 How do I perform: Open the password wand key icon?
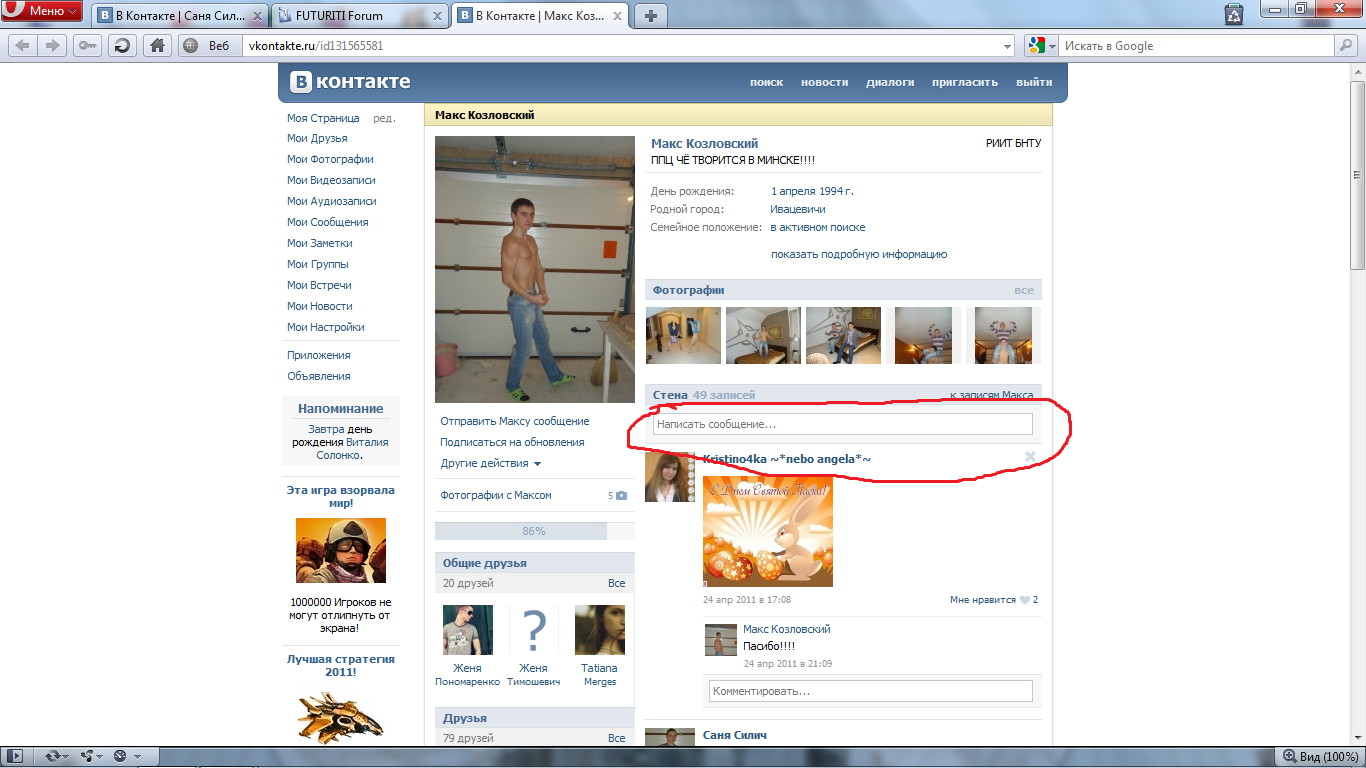point(87,45)
